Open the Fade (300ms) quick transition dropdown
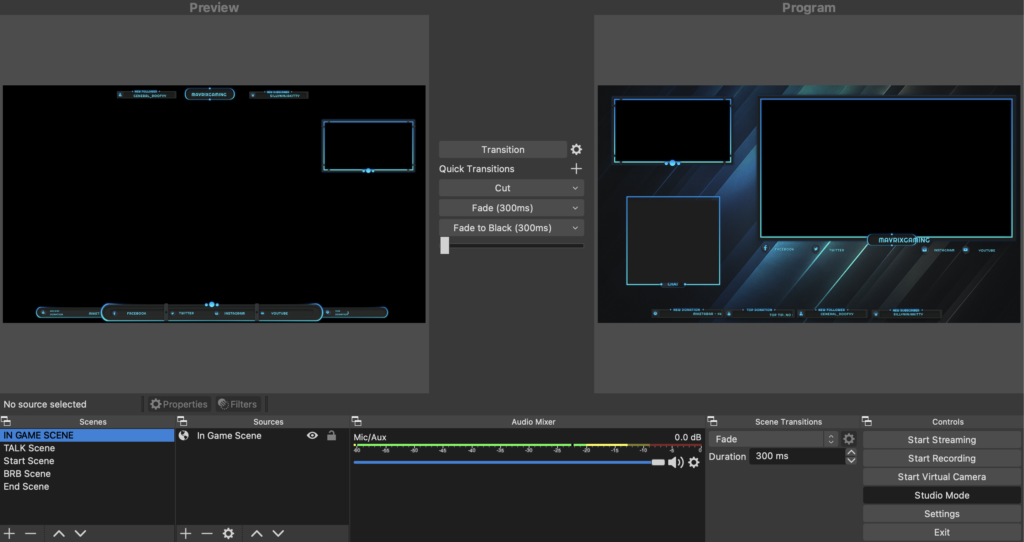The image size is (1024, 542). (x=511, y=208)
